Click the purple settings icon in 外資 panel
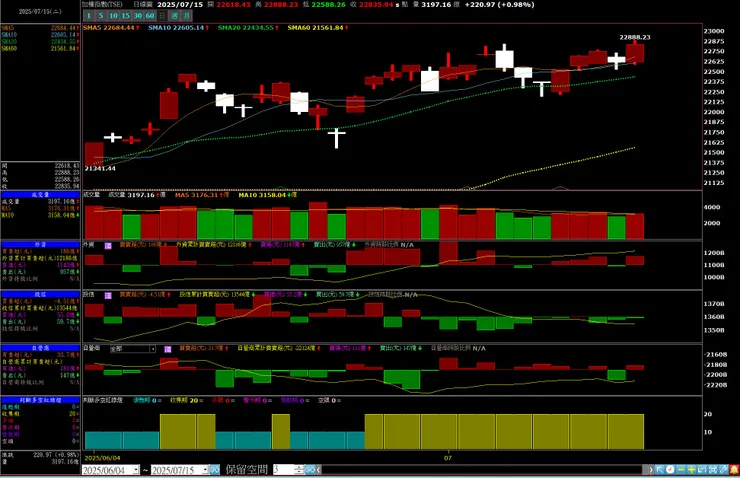The image size is (740, 478). pos(108,245)
